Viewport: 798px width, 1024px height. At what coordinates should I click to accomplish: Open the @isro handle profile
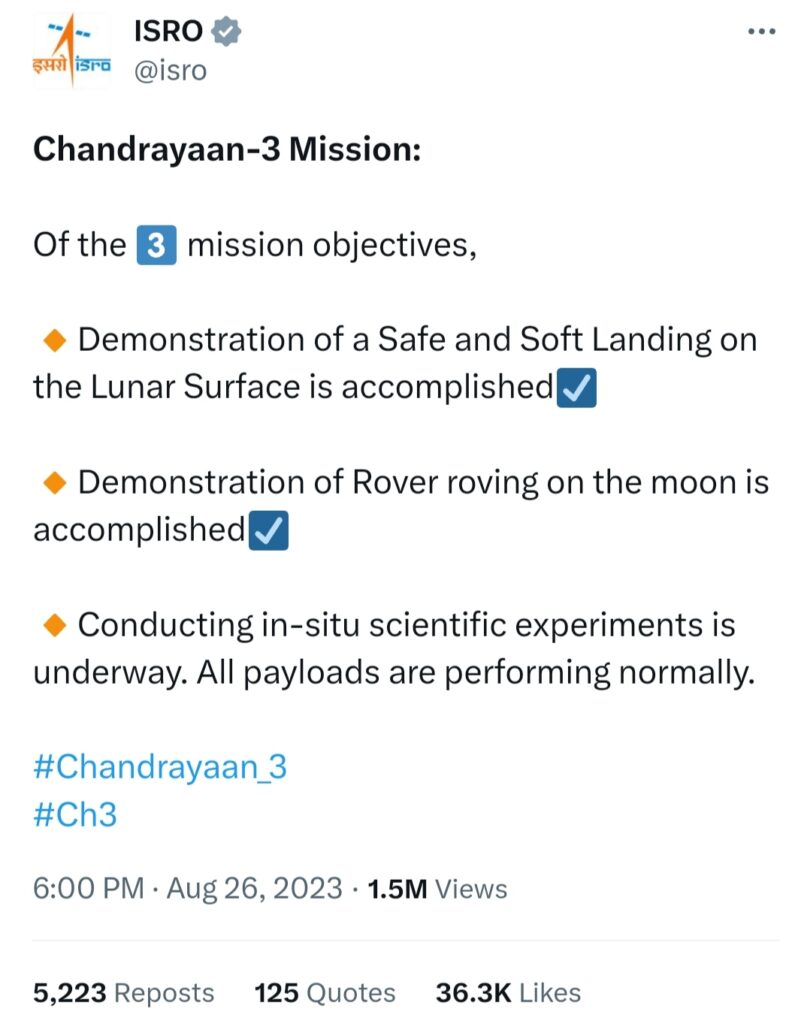click(x=170, y=71)
